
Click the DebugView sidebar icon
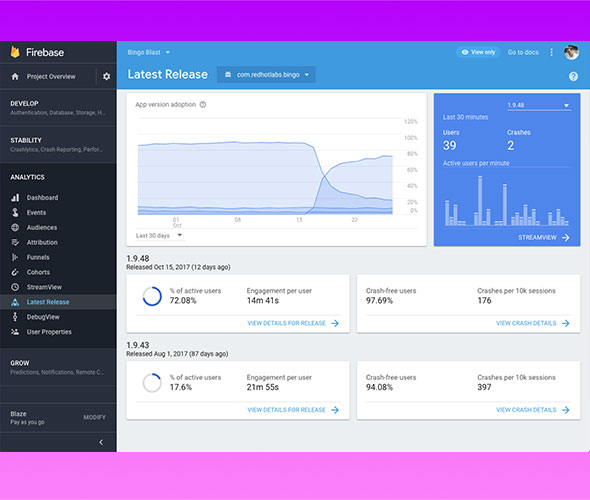(15, 317)
